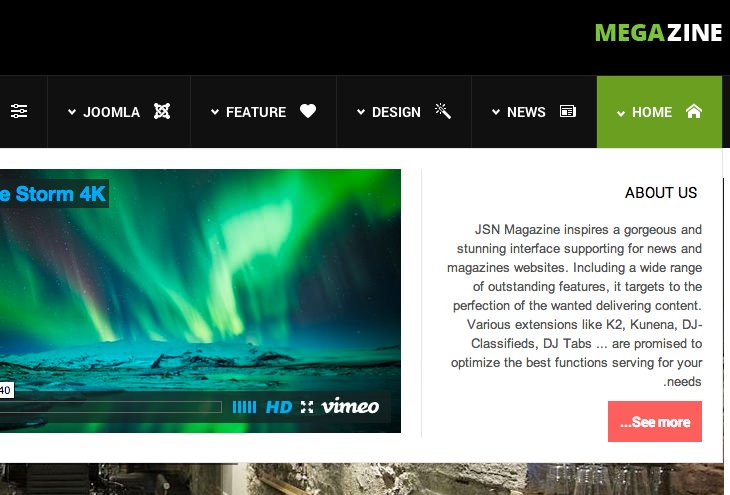Seek using the video progress bar
The width and height of the screenshot is (730, 495).
coord(111,407)
